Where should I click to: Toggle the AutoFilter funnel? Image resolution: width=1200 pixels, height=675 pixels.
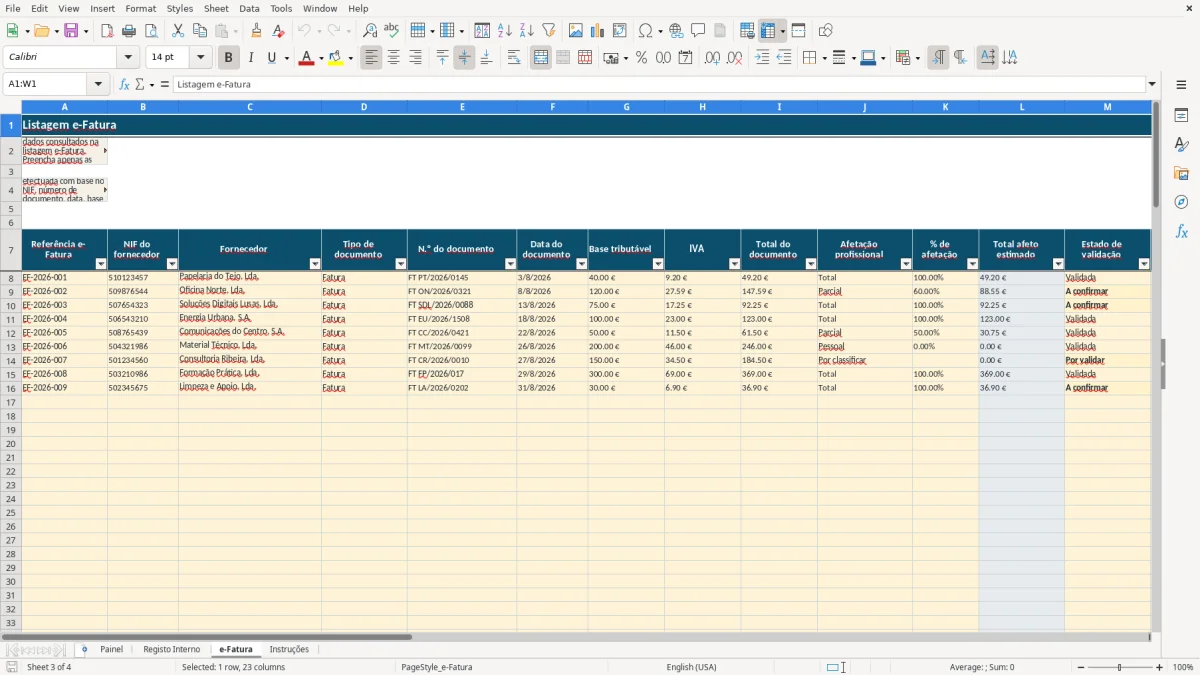coord(549,31)
